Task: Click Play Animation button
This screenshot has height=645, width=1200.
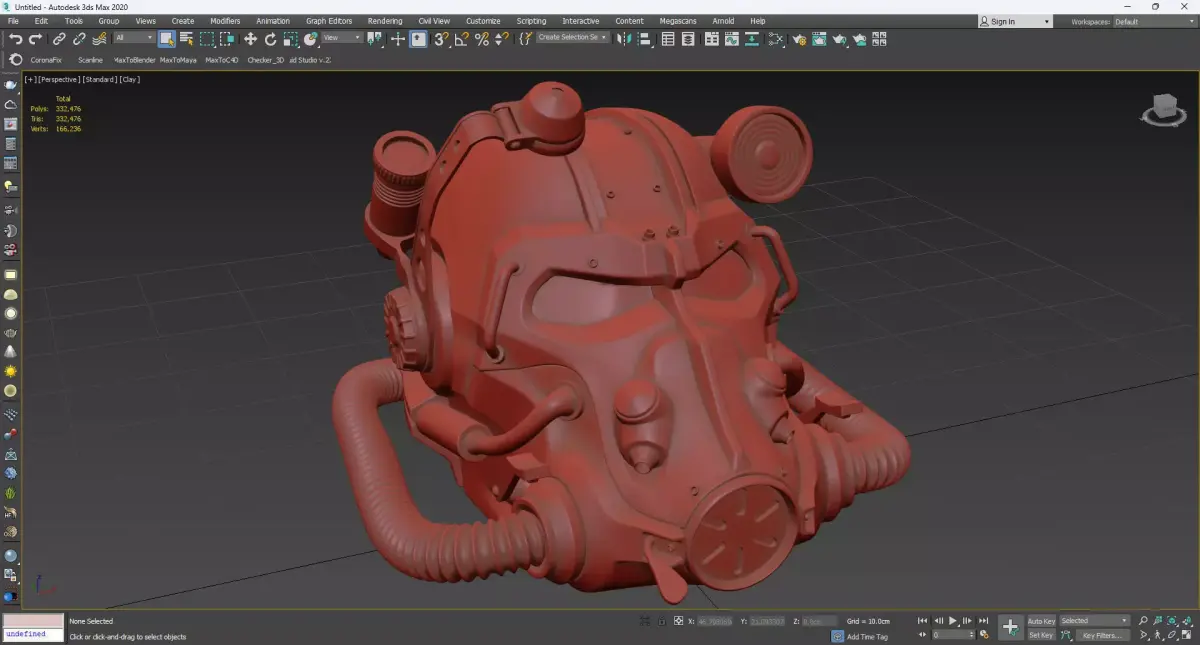Action: 953,621
